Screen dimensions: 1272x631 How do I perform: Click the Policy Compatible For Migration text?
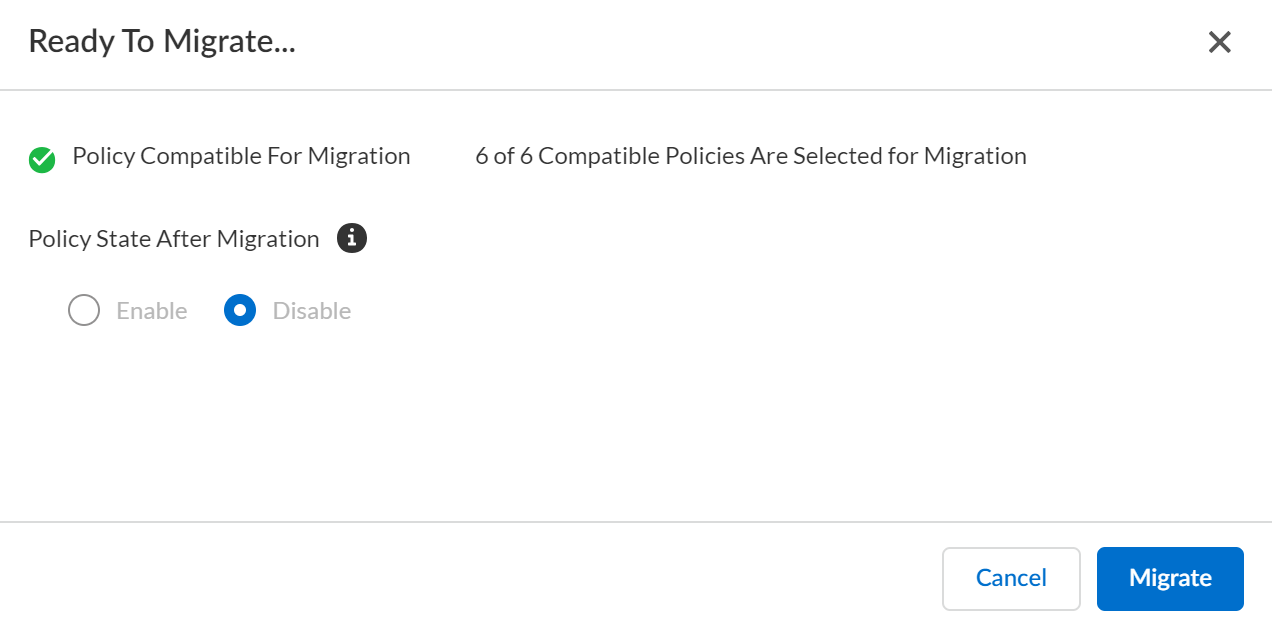(x=241, y=156)
